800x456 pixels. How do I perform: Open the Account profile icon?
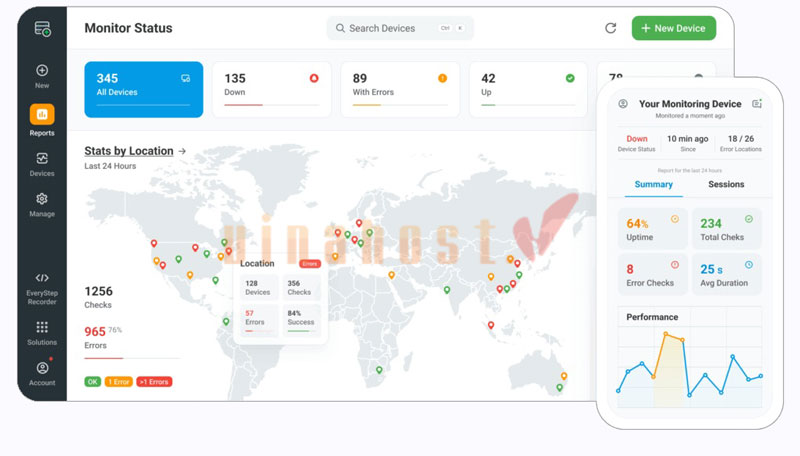pyautogui.click(x=42, y=368)
